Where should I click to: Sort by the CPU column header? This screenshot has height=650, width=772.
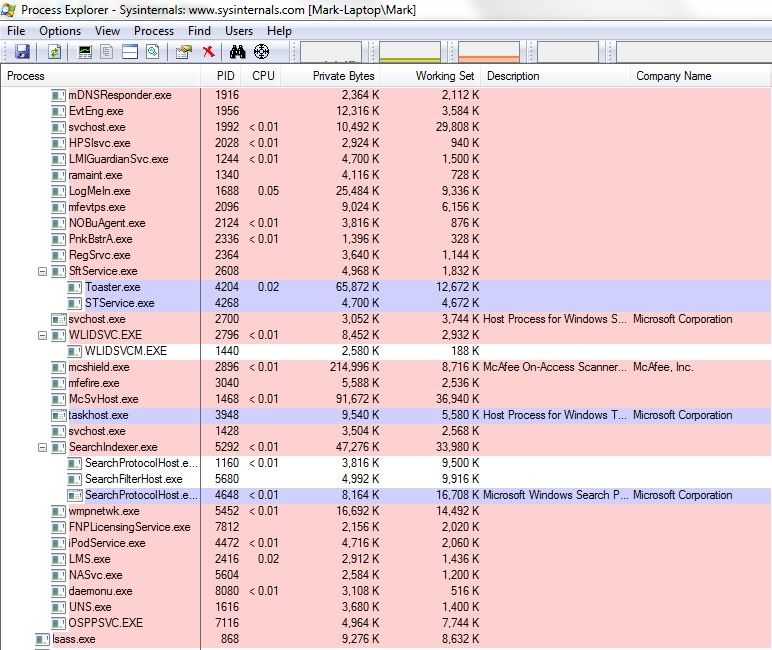[x=262, y=76]
